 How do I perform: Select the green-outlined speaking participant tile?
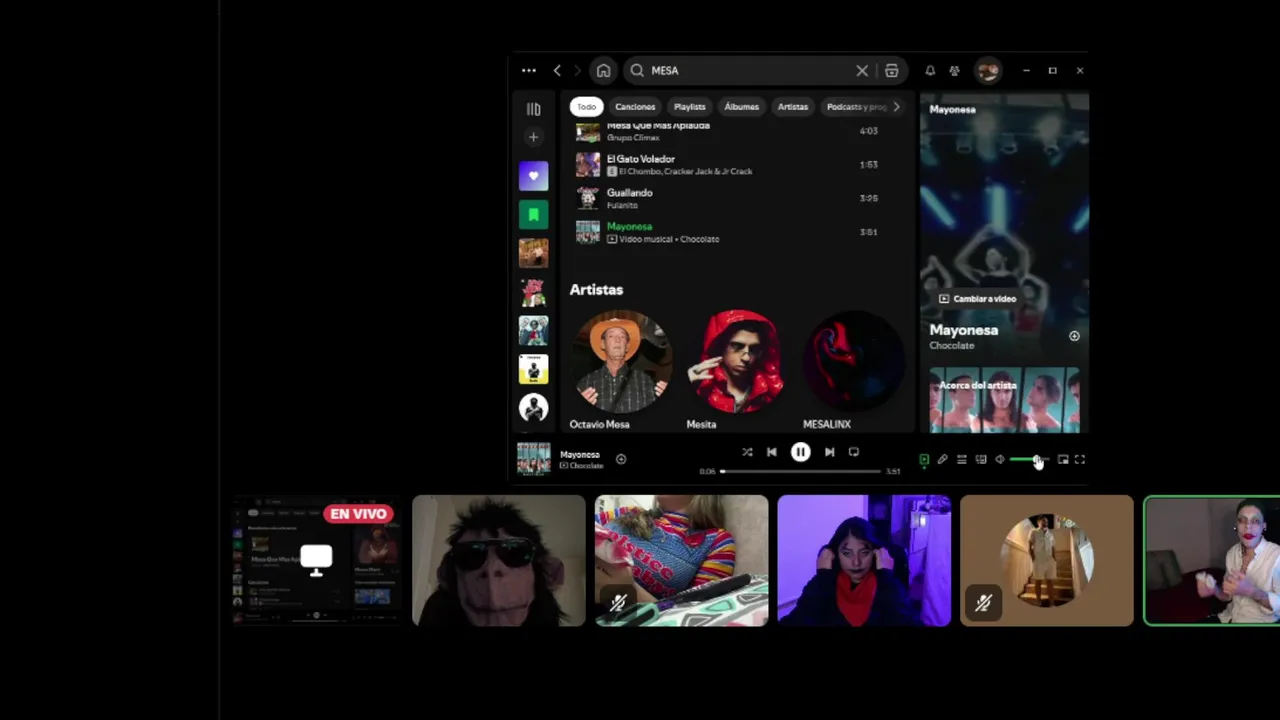(1212, 561)
